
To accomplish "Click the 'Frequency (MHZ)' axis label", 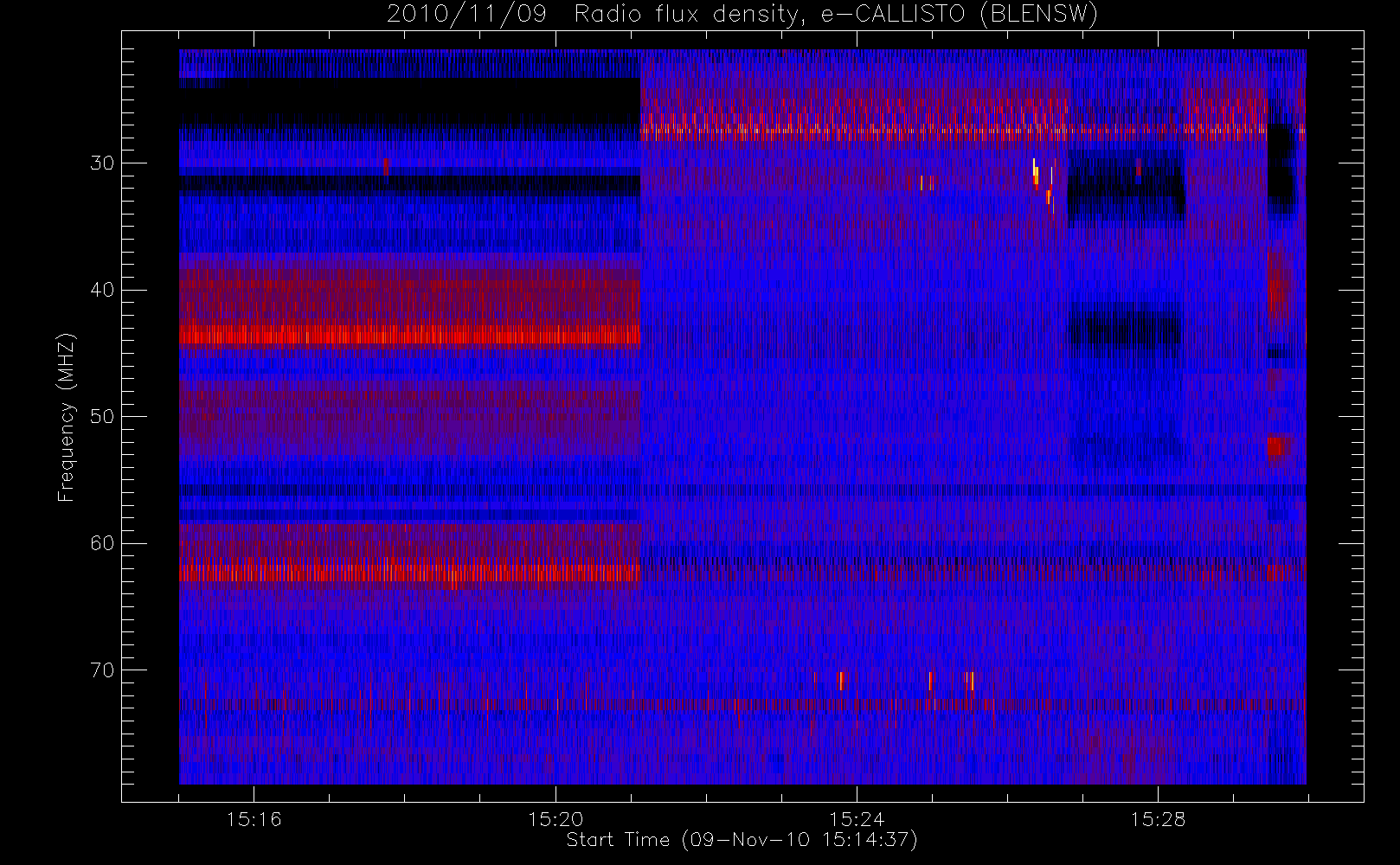I will [x=66, y=418].
